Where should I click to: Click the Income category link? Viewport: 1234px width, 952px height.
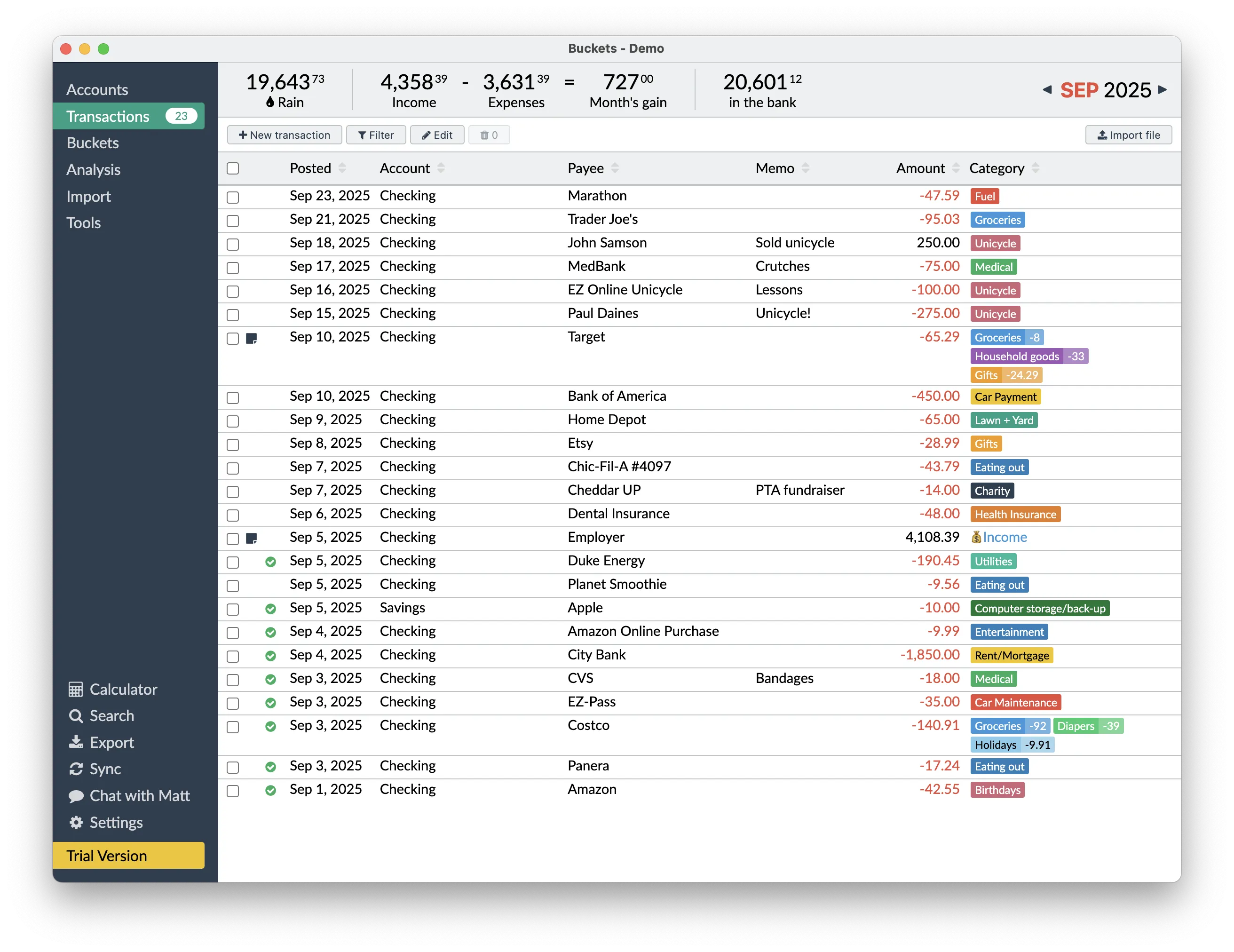point(1005,537)
